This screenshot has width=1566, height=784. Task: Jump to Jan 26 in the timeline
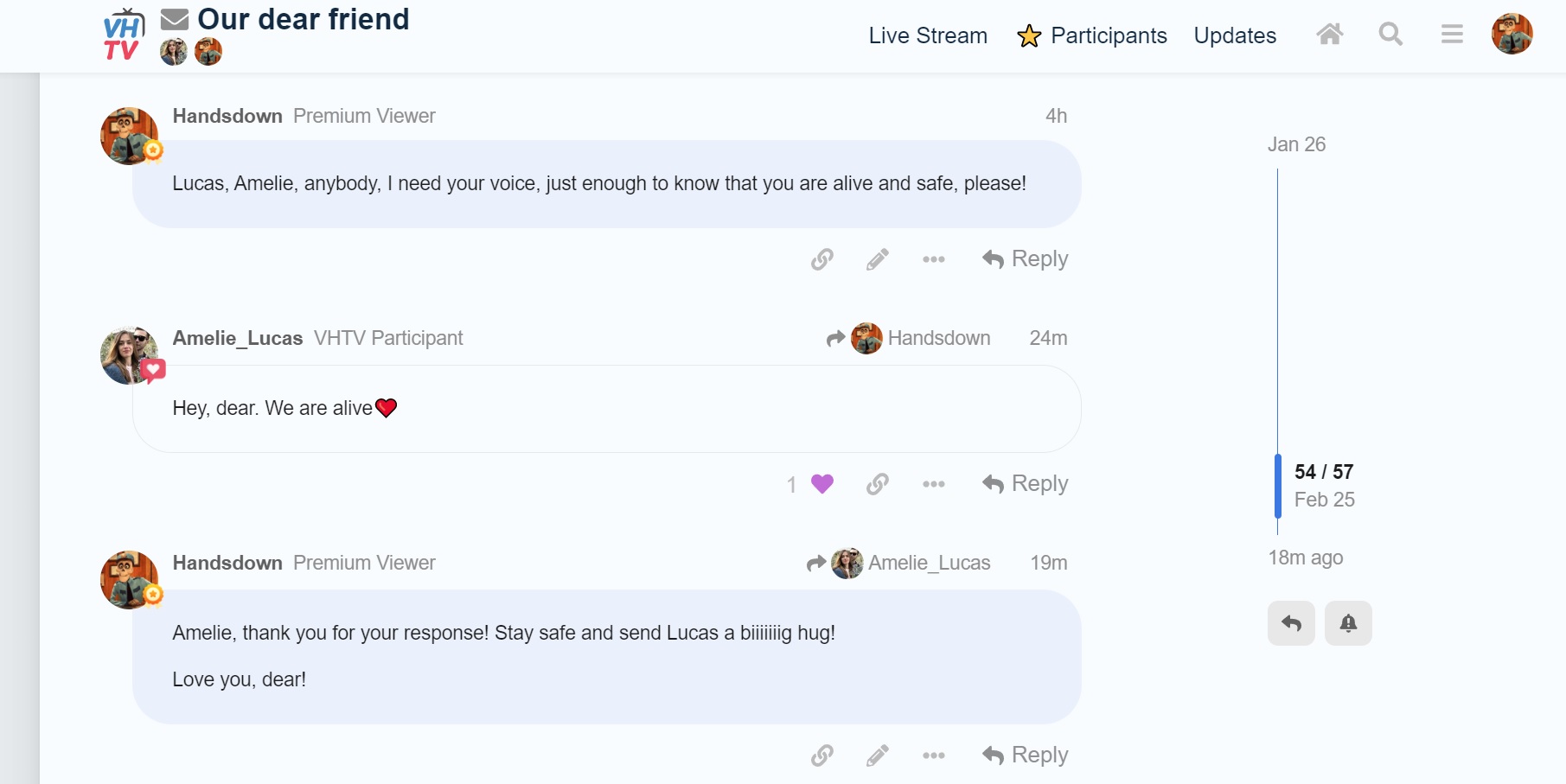pyautogui.click(x=1296, y=144)
